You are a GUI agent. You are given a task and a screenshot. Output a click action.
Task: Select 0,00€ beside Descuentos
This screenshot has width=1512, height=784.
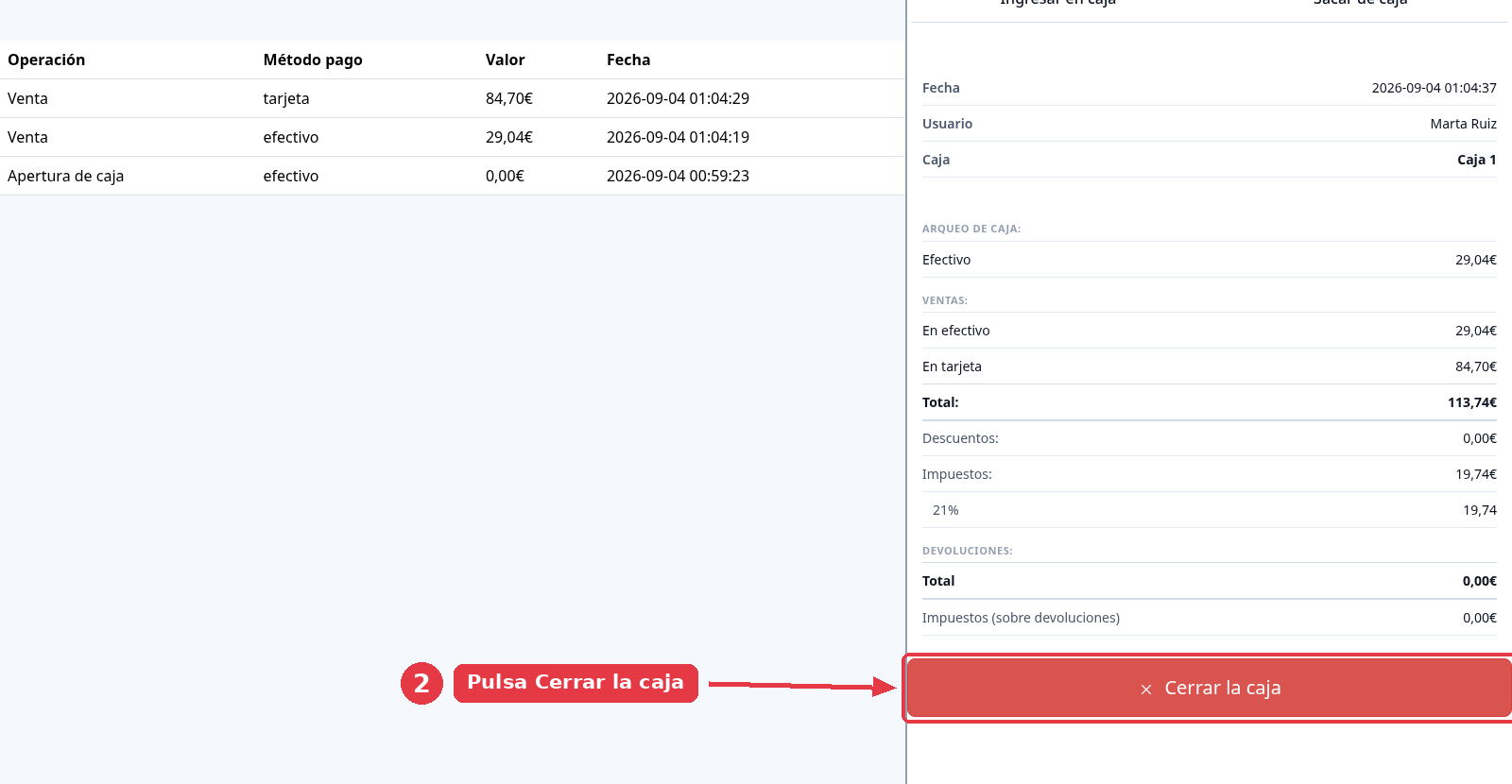(x=1479, y=438)
